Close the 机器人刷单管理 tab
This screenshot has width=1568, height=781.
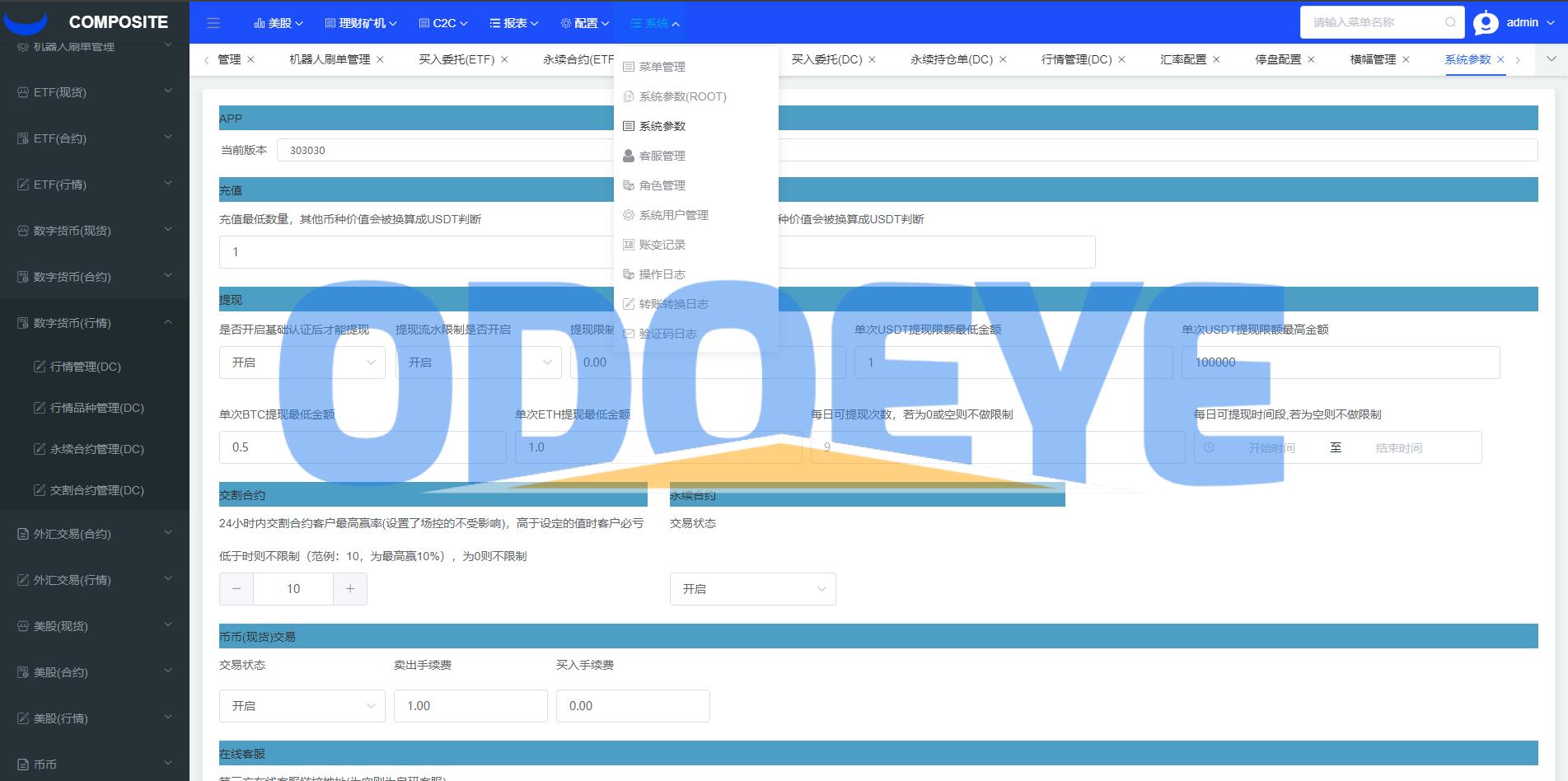[380, 59]
